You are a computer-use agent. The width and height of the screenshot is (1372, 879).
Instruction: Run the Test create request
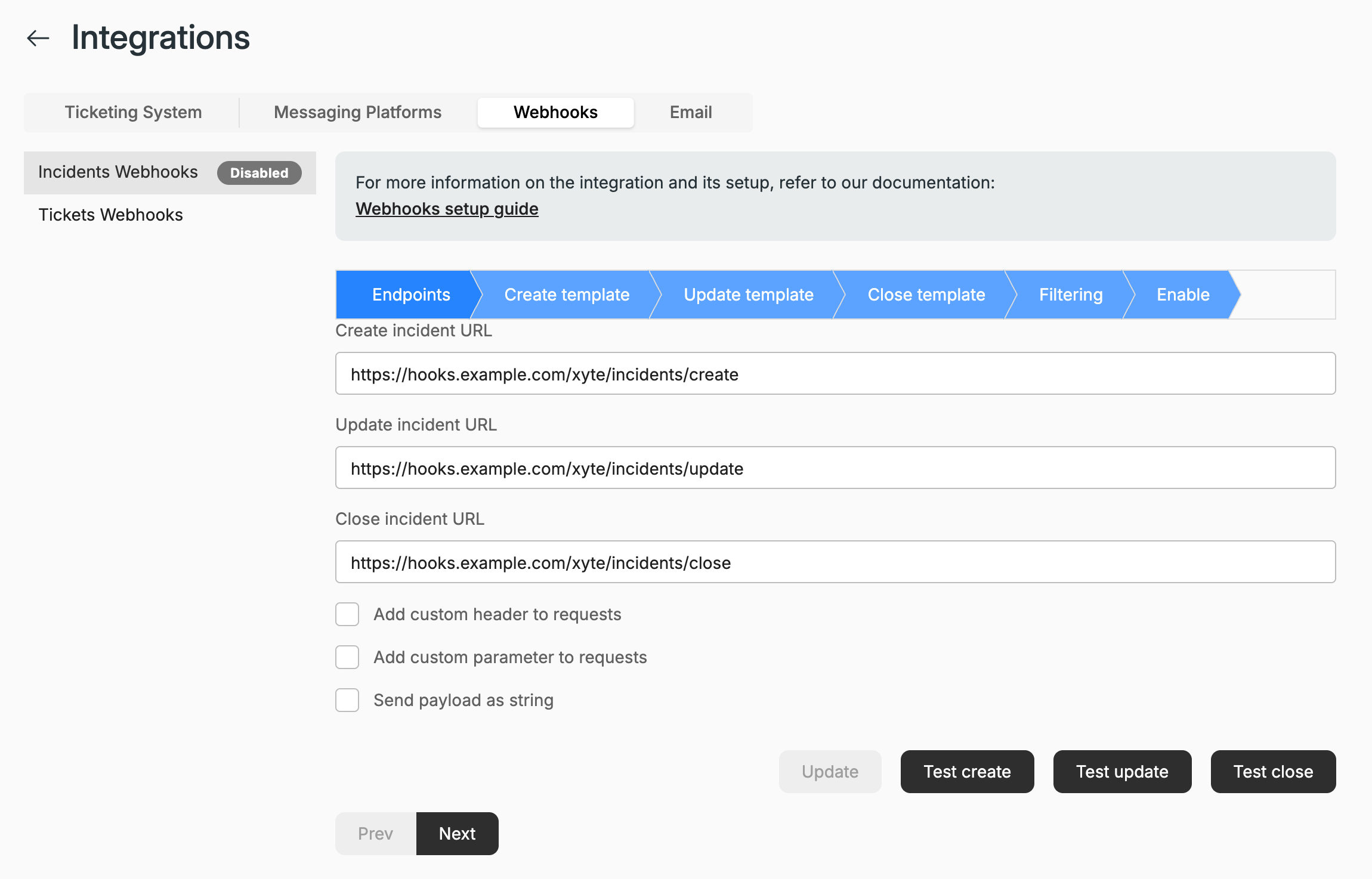tap(967, 772)
